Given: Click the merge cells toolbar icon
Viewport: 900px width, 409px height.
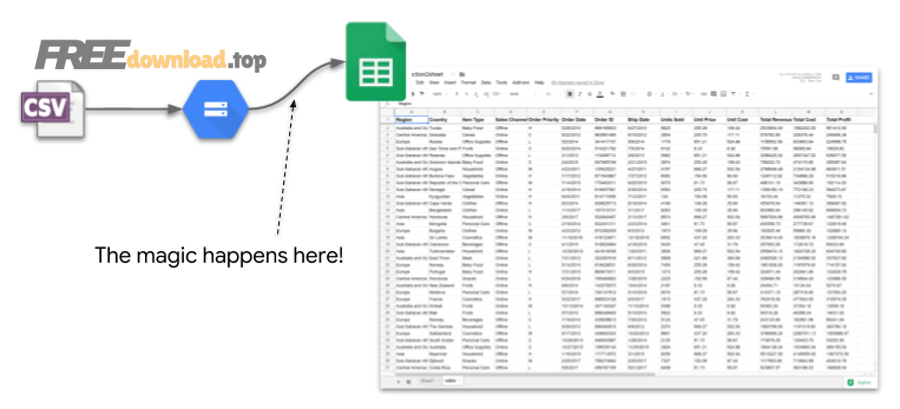Looking at the screenshot, I should (634, 94).
